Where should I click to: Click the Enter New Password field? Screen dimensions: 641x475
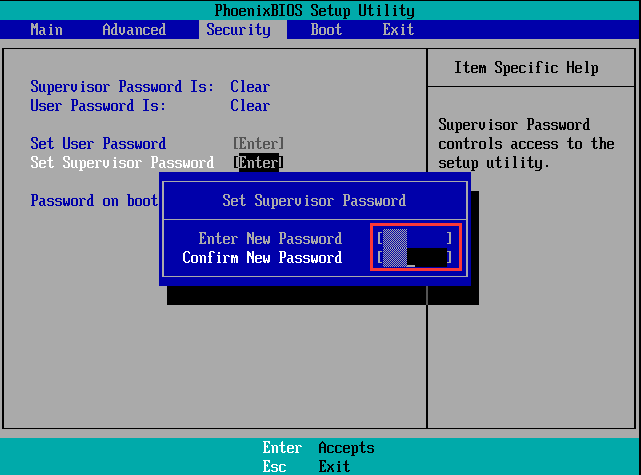(x=415, y=238)
